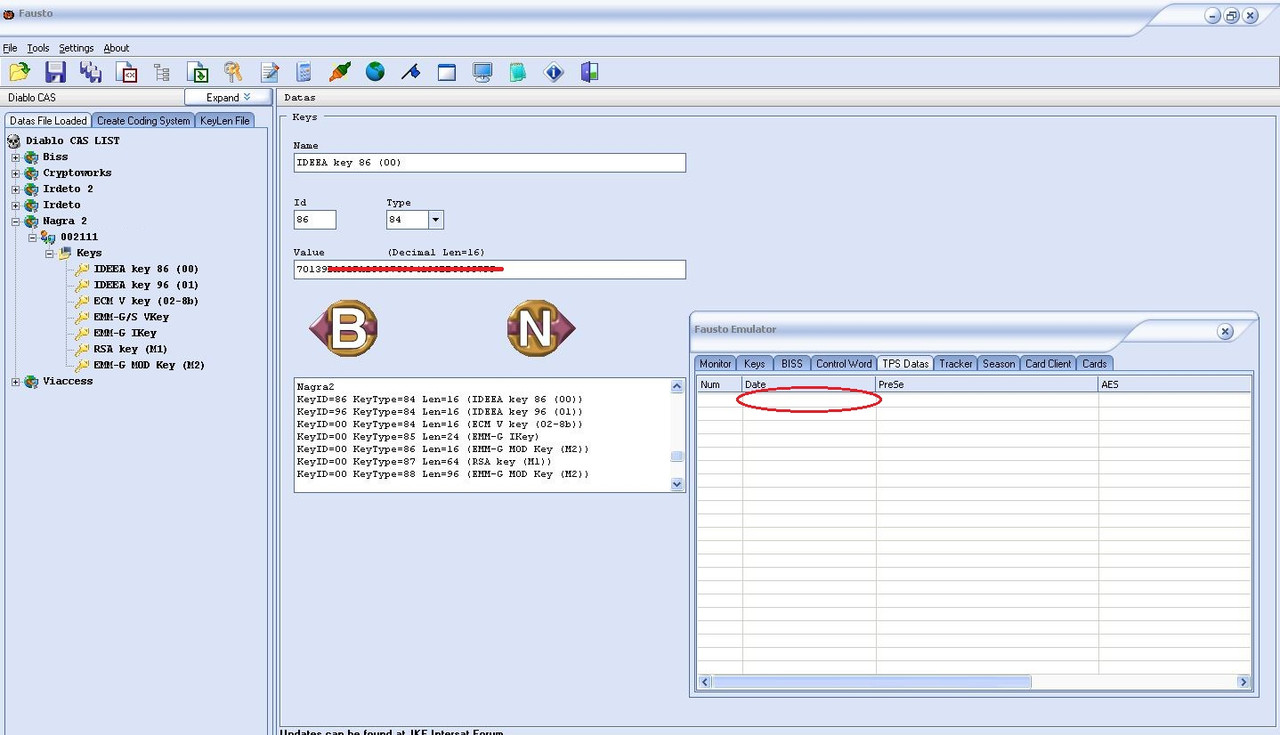This screenshot has height=735, width=1280.
Task: Open the keys toolbar icon
Action: coord(233,72)
